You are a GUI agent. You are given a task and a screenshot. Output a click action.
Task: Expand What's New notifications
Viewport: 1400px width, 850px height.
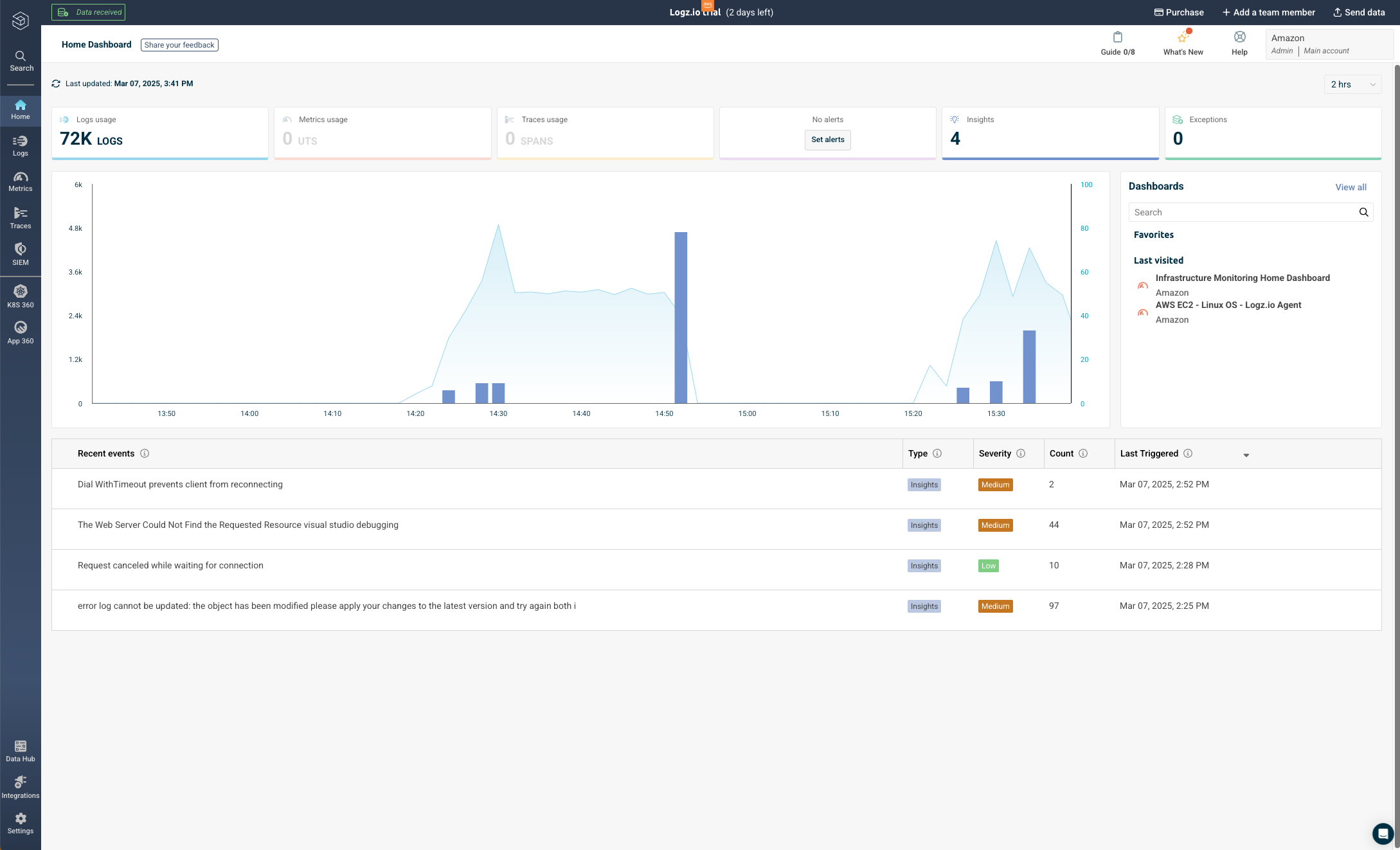1183,43
